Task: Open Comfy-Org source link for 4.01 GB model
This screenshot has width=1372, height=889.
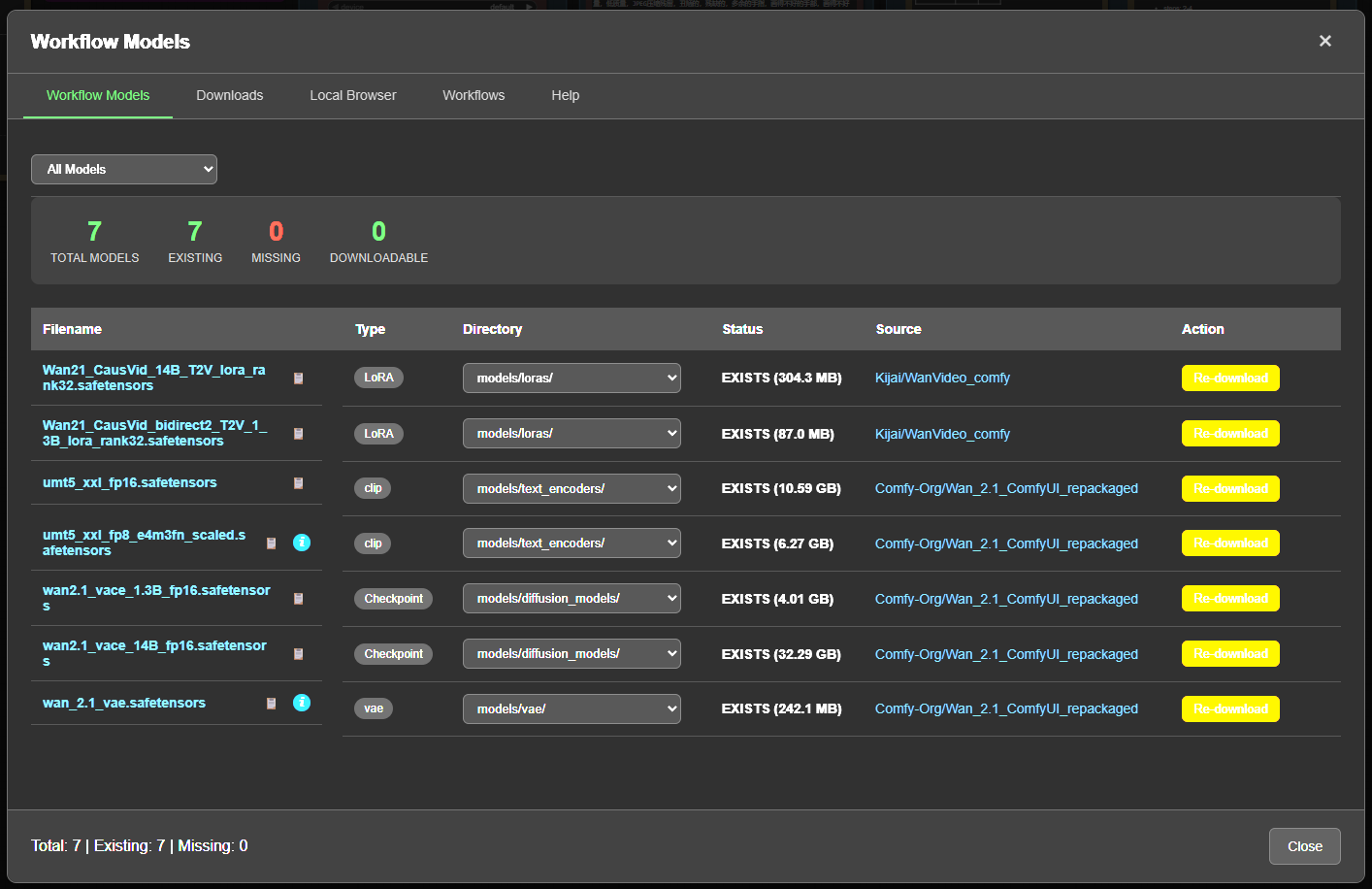Action: pyautogui.click(x=1006, y=599)
